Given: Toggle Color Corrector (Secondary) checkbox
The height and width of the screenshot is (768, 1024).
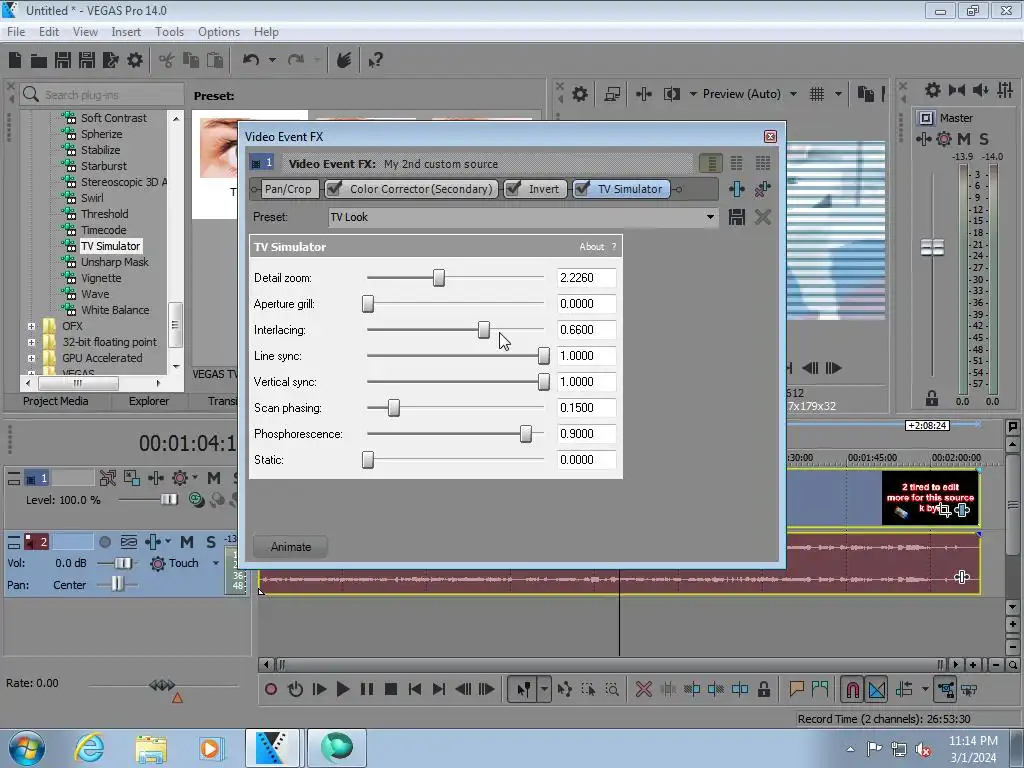Looking at the screenshot, I should pyautogui.click(x=334, y=189).
